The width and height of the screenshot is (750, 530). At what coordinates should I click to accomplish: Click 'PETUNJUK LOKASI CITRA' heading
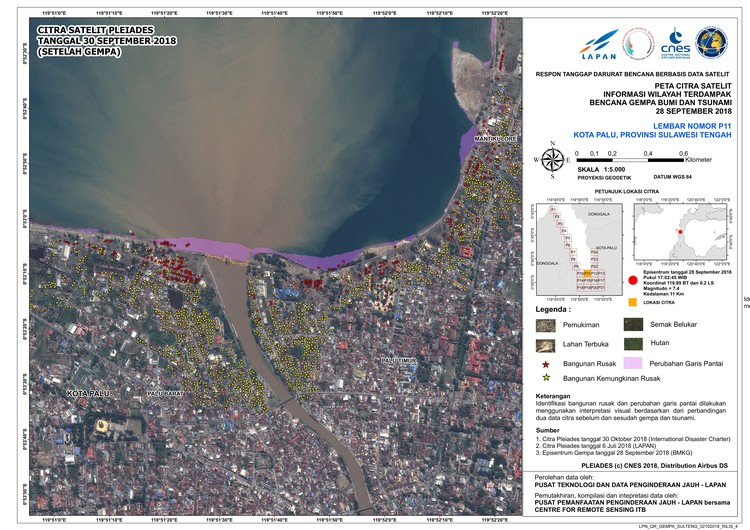point(627,191)
